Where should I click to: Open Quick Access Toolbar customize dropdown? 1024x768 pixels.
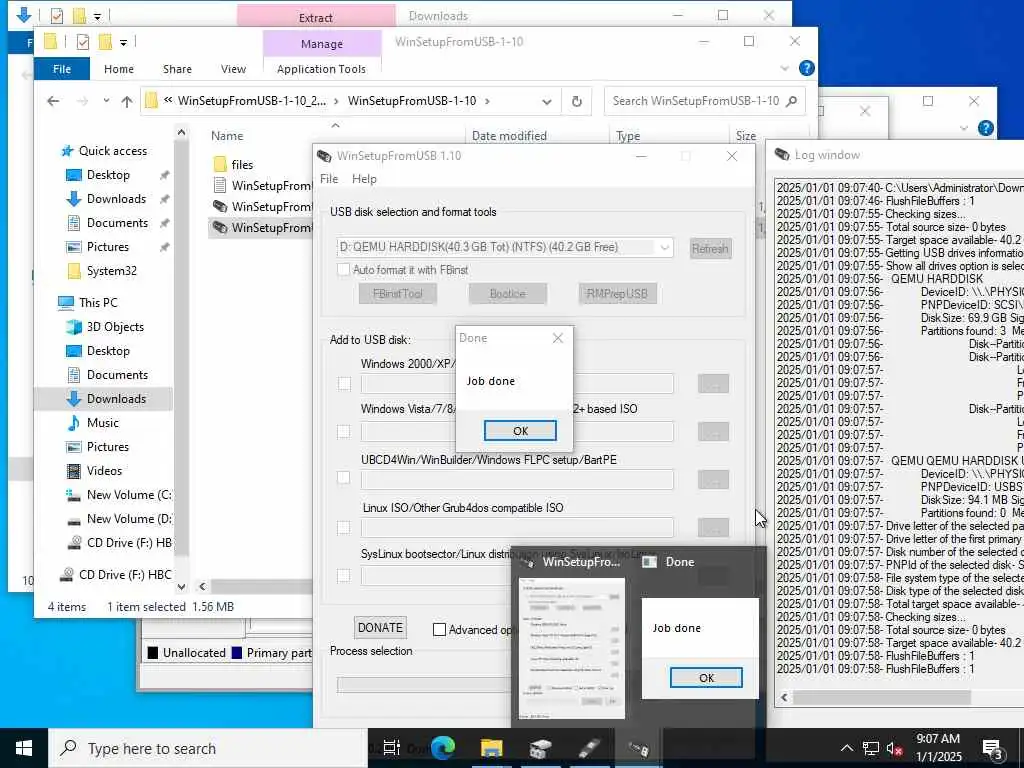[123, 43]
